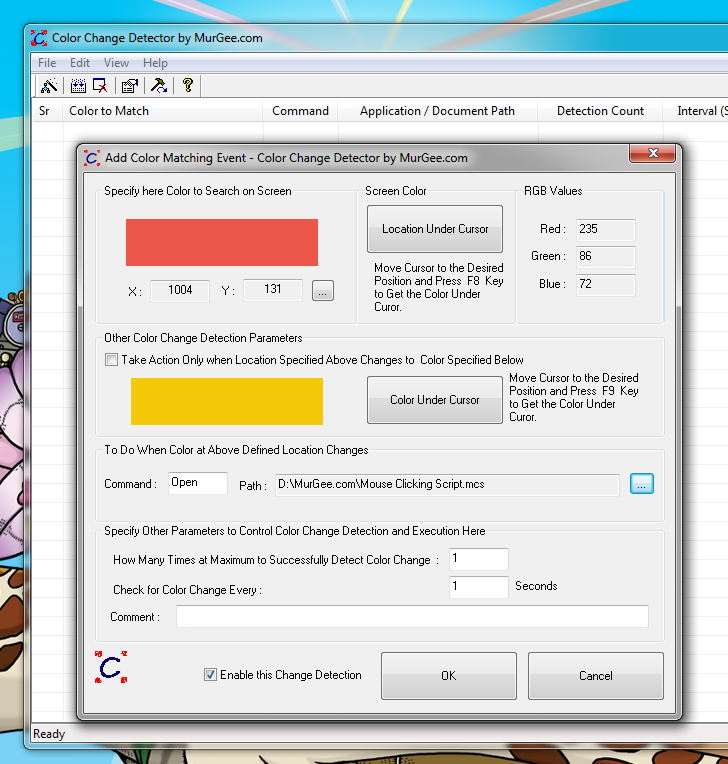
Task: Click the Application / Document Path column header
Action: [x=438, y=111]
